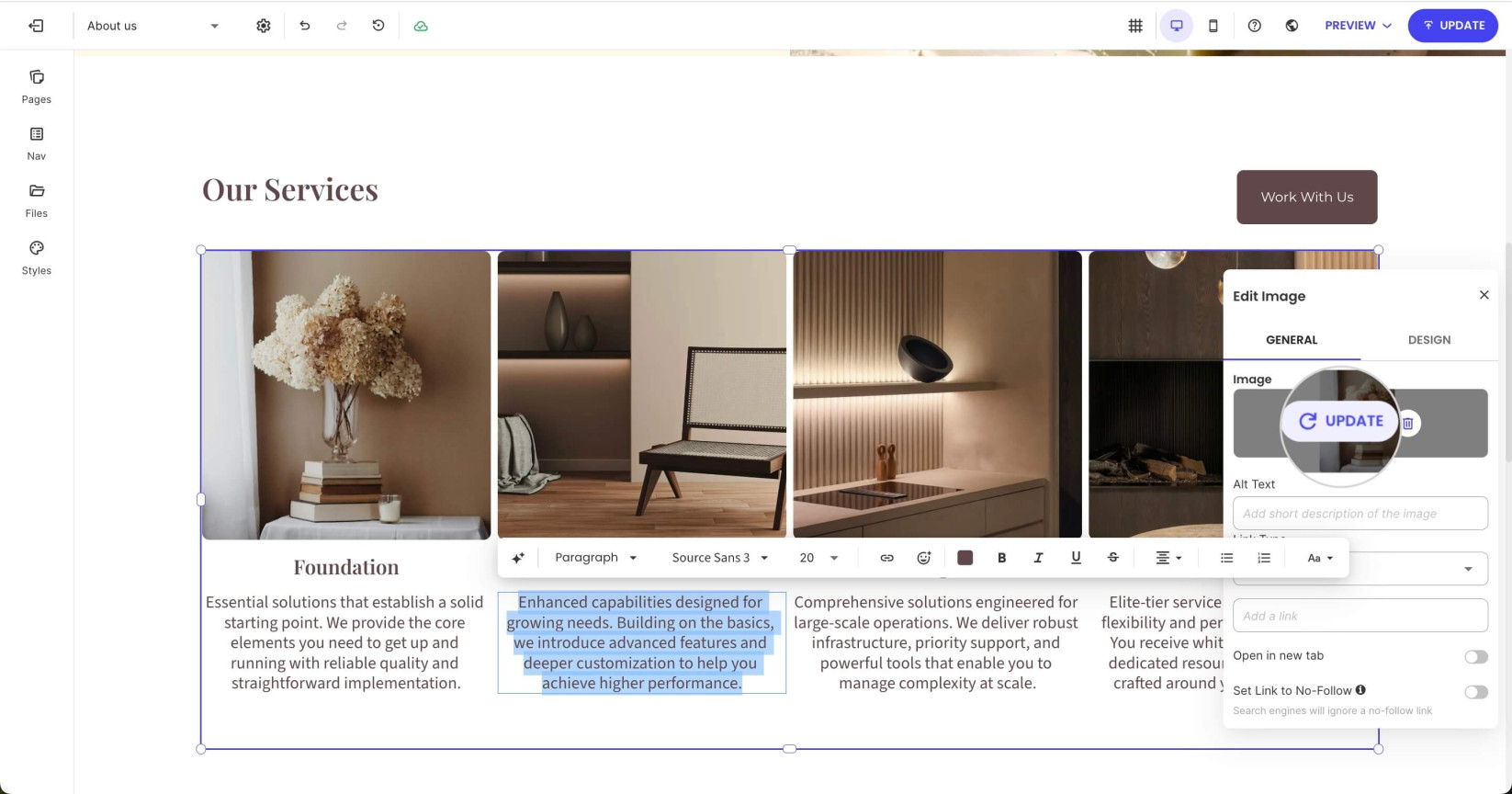Switch to the DESIGN tab
Image resolution: width=1512 pixels, height=794 pixels.
1429,340
